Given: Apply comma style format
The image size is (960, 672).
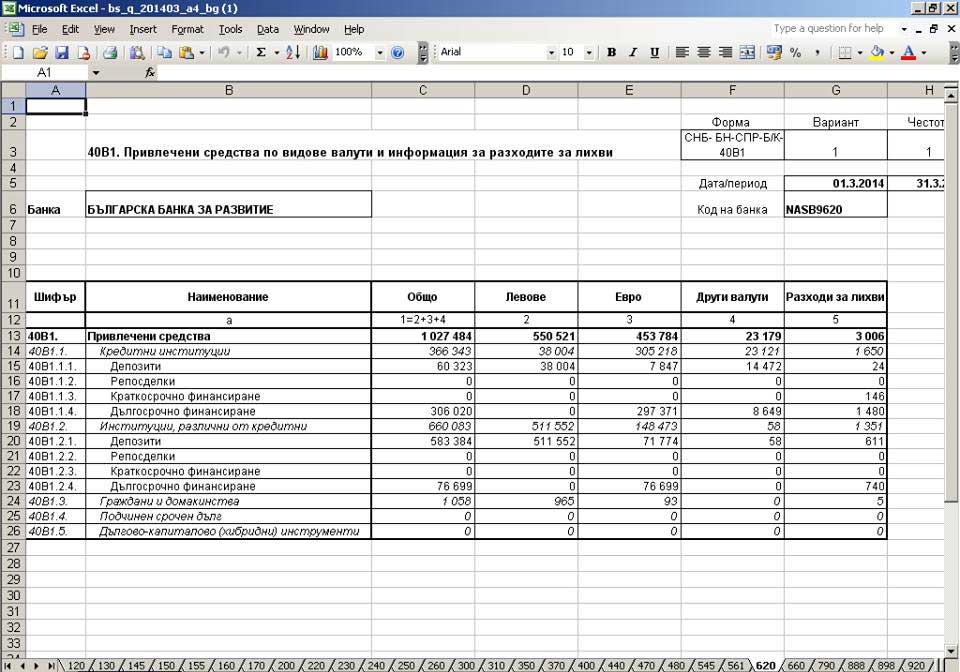Looking at the screenshot, I should [817, 53].
